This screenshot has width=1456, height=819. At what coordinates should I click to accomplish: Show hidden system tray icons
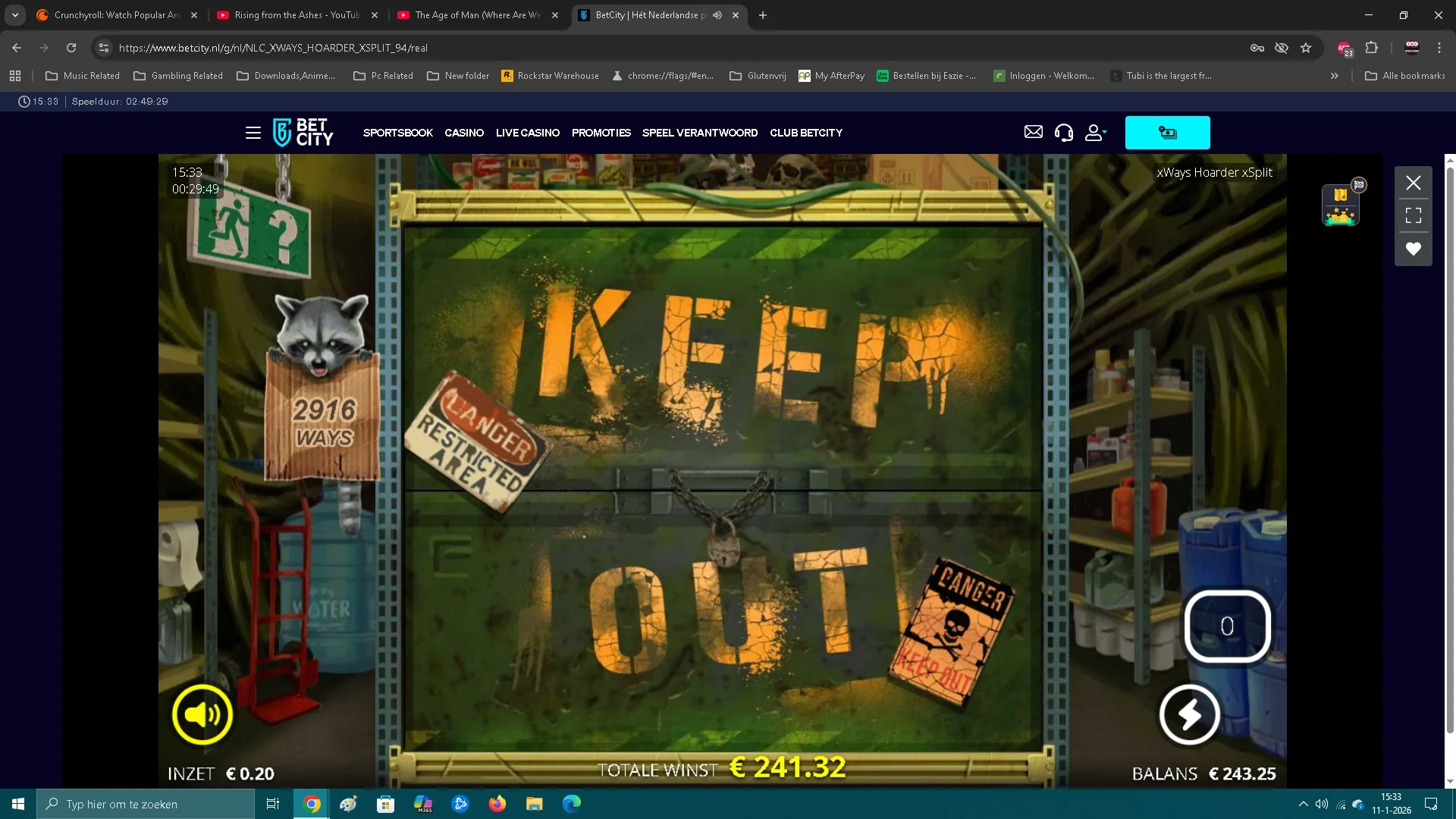[1303, 804]
